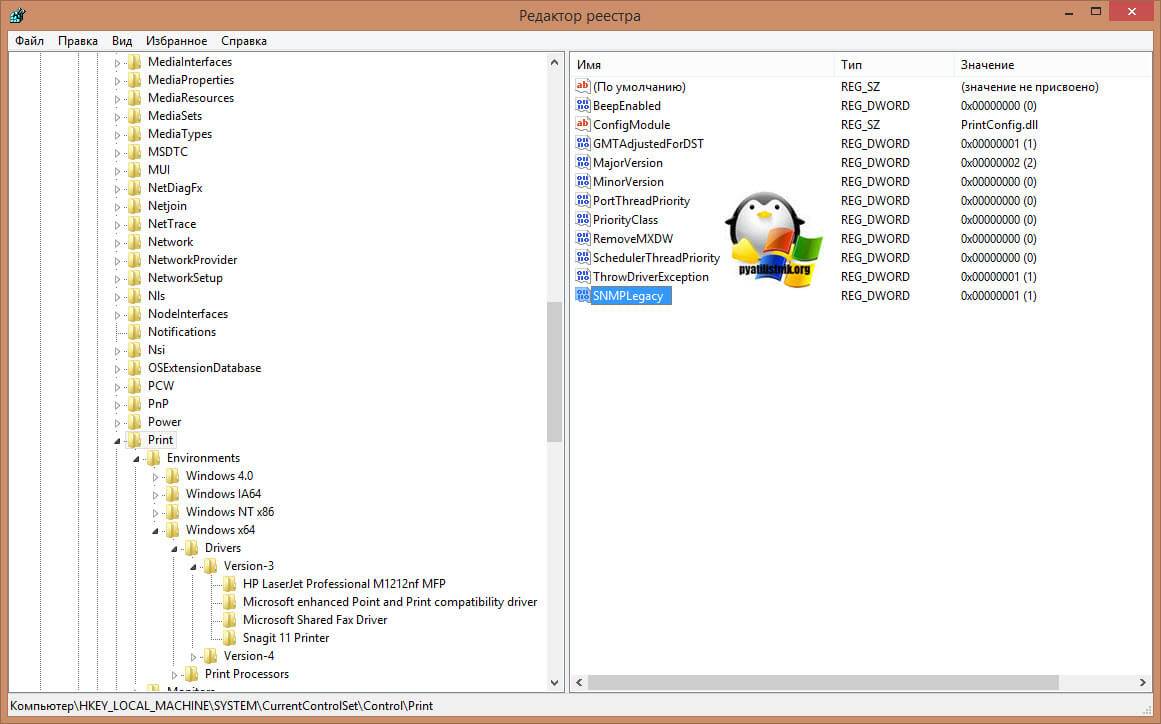This screenshot has width=1161, height=724.
Task: Open the Файл menu
Action: click(x=30, y=41)
